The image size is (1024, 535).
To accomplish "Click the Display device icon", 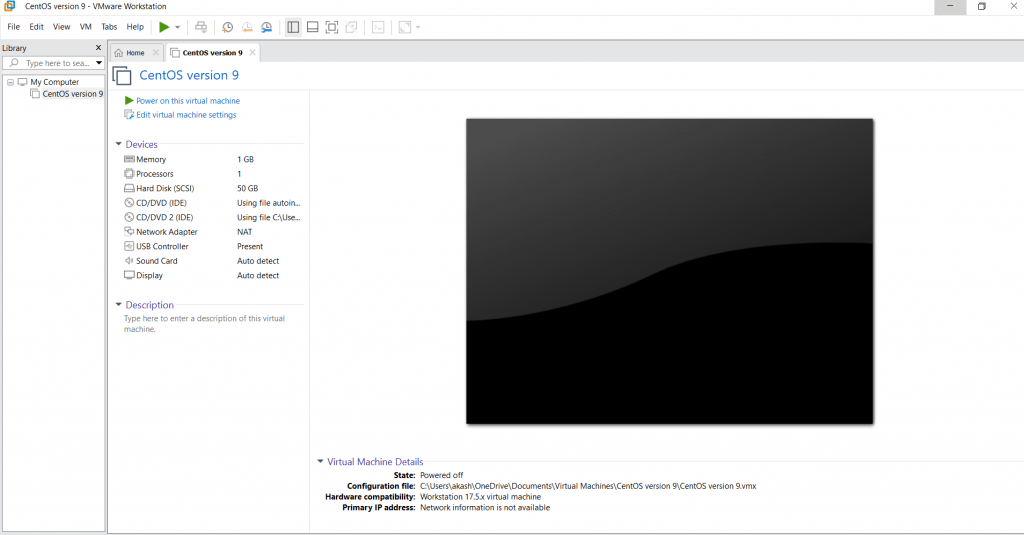I will 129,275.
